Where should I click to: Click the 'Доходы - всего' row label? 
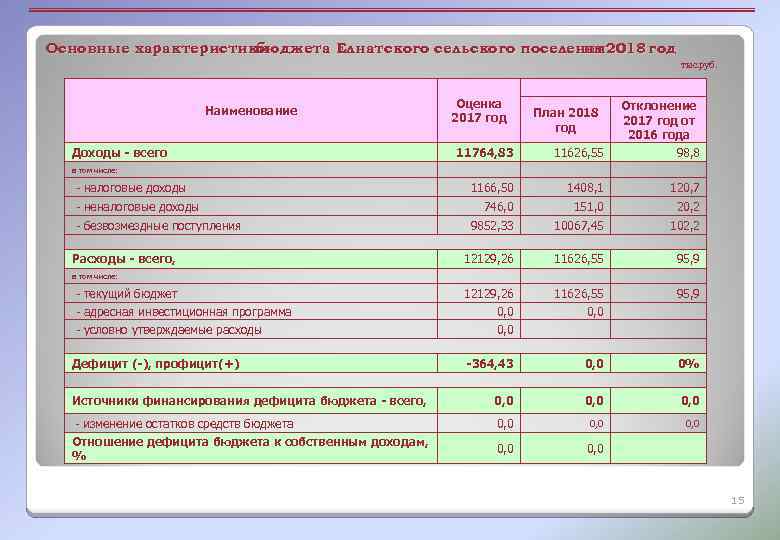119,153
